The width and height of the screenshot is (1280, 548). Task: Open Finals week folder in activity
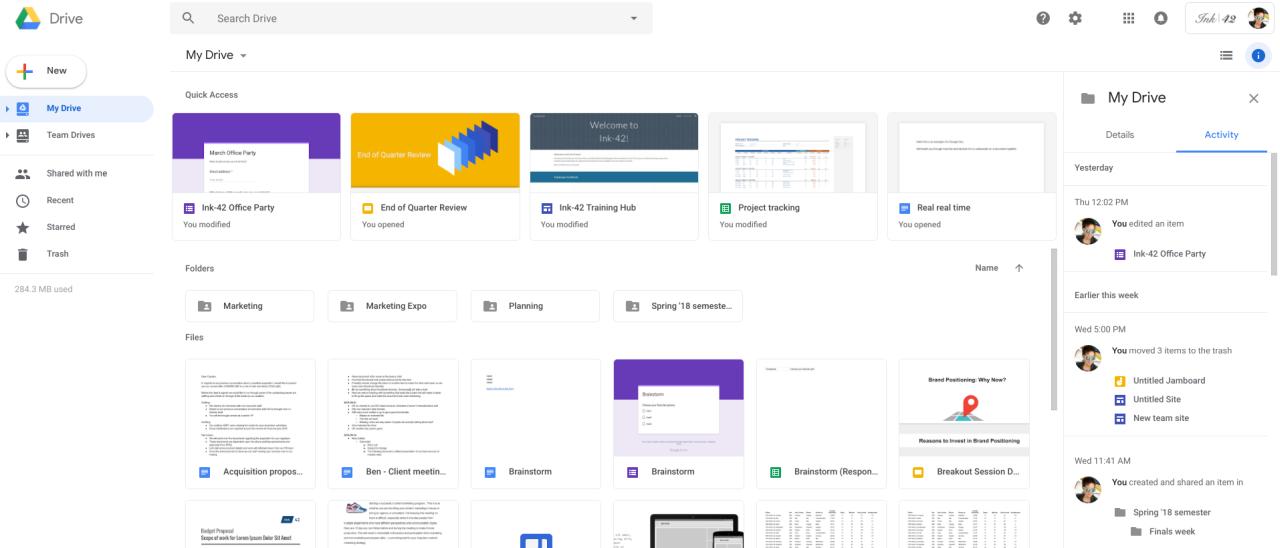tap(1173, 531)
